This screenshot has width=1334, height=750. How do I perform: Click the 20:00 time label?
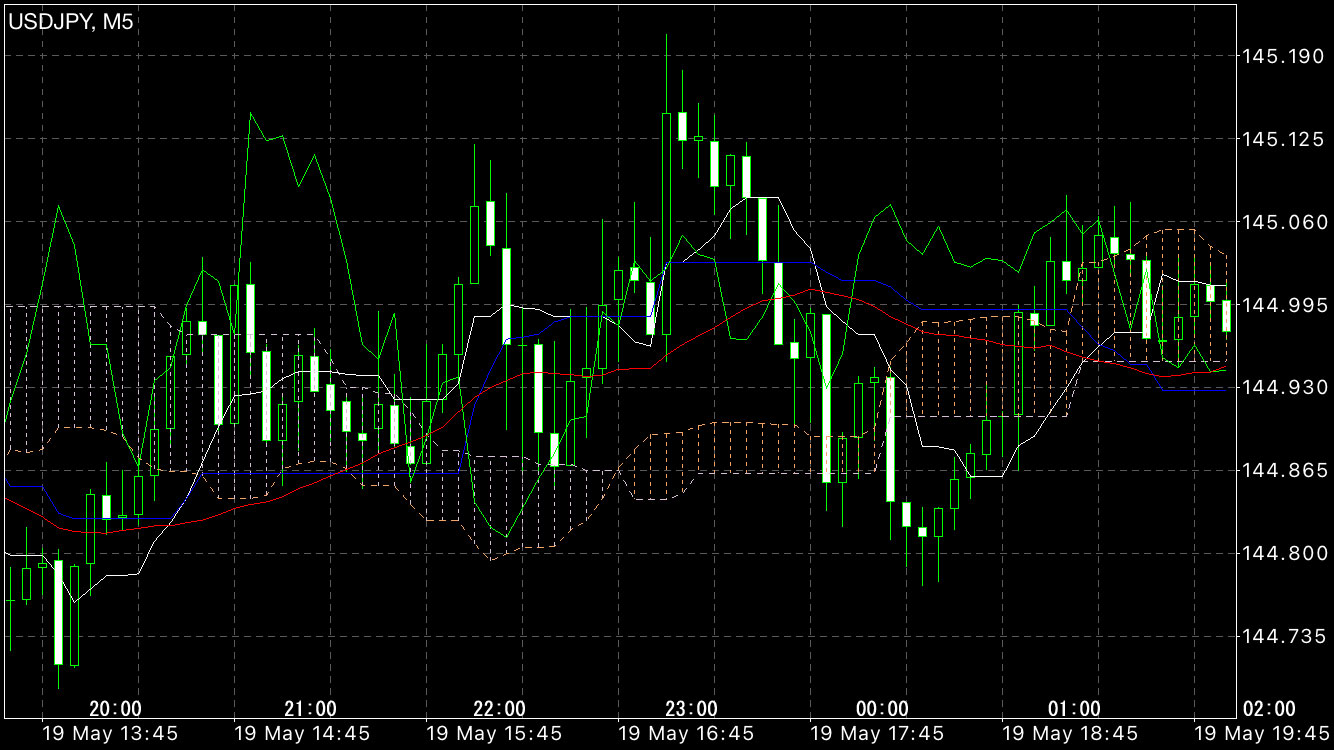coord(115,709)
